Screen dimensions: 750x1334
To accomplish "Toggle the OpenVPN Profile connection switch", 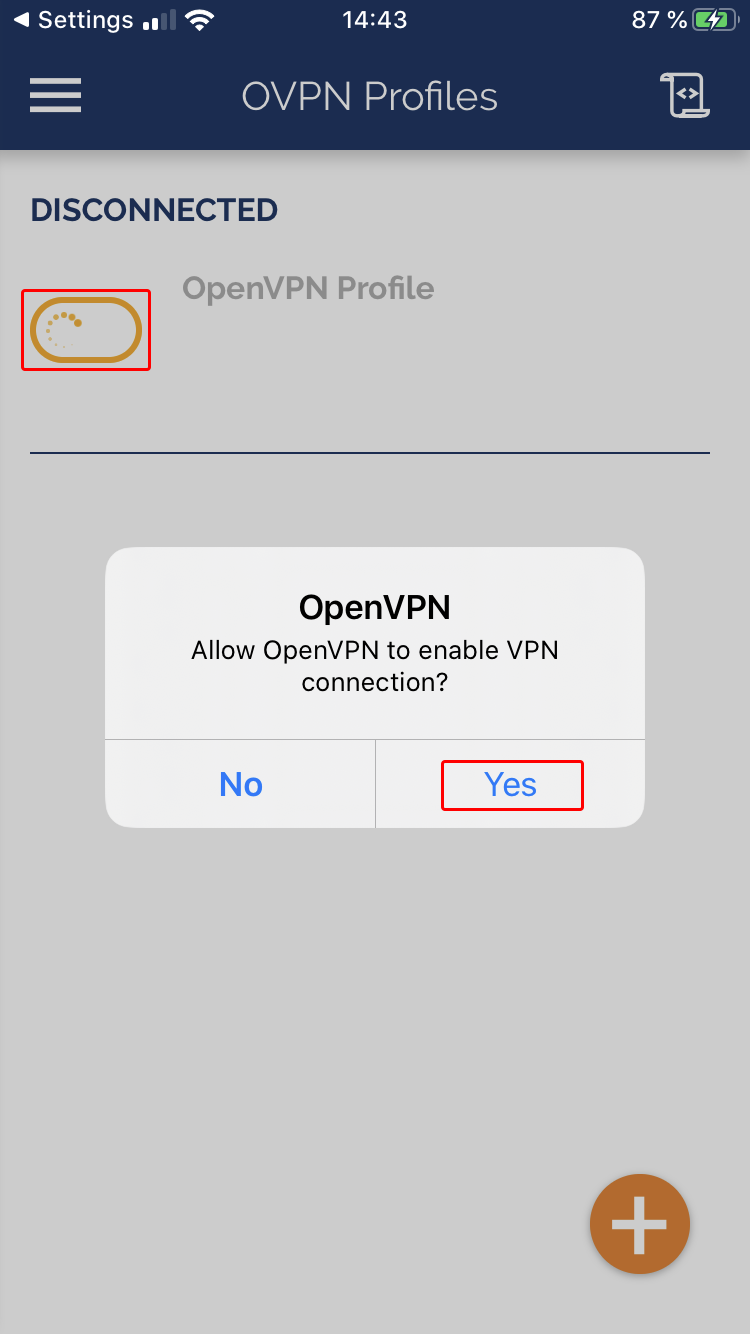I will (86, 330).
